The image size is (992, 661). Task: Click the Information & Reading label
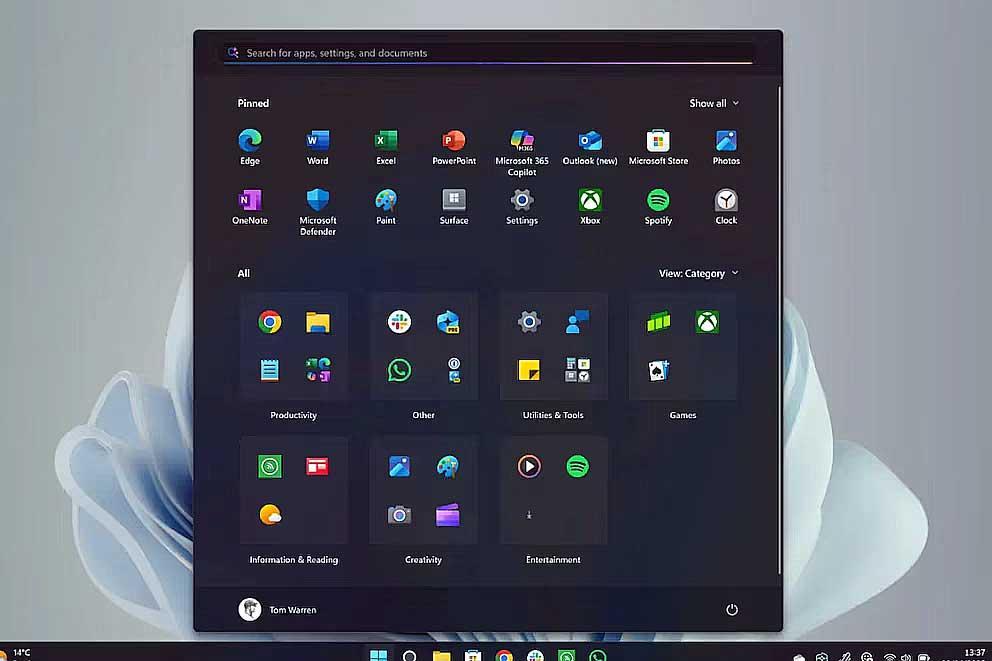pos(294,560)
